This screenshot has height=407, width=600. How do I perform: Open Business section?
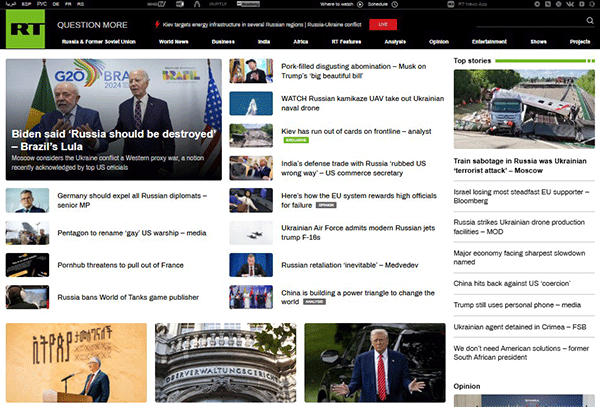223,42
